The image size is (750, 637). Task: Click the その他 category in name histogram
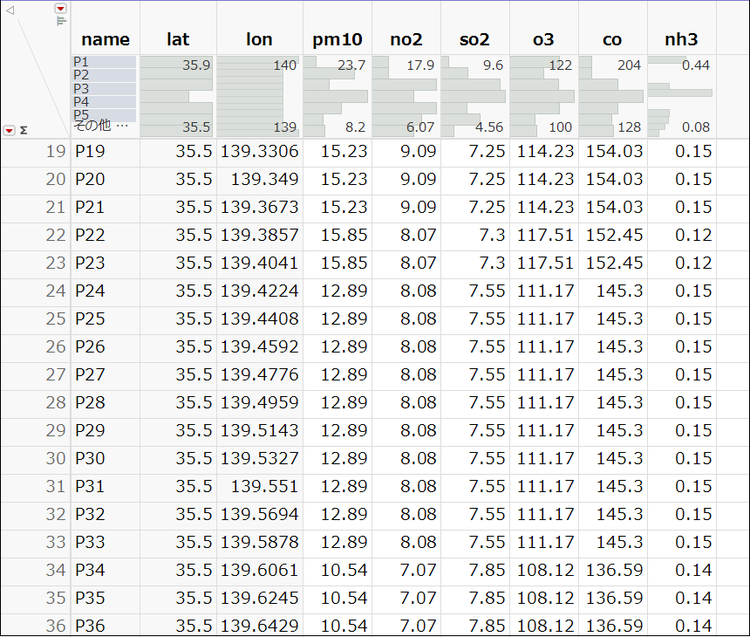tap(101, 126)
